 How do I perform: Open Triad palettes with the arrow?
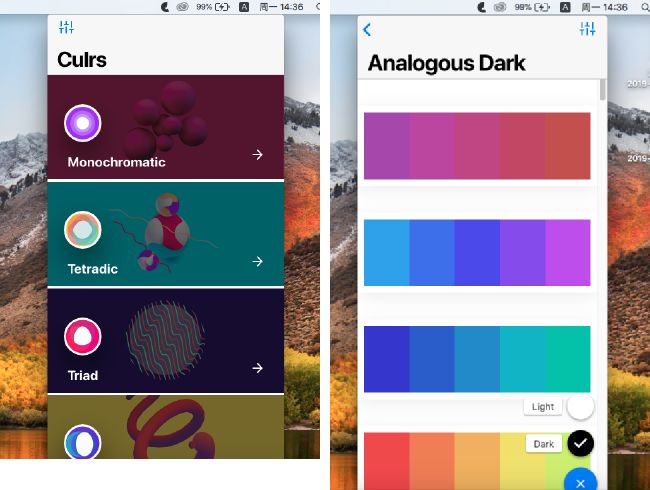tap(257, 368)
